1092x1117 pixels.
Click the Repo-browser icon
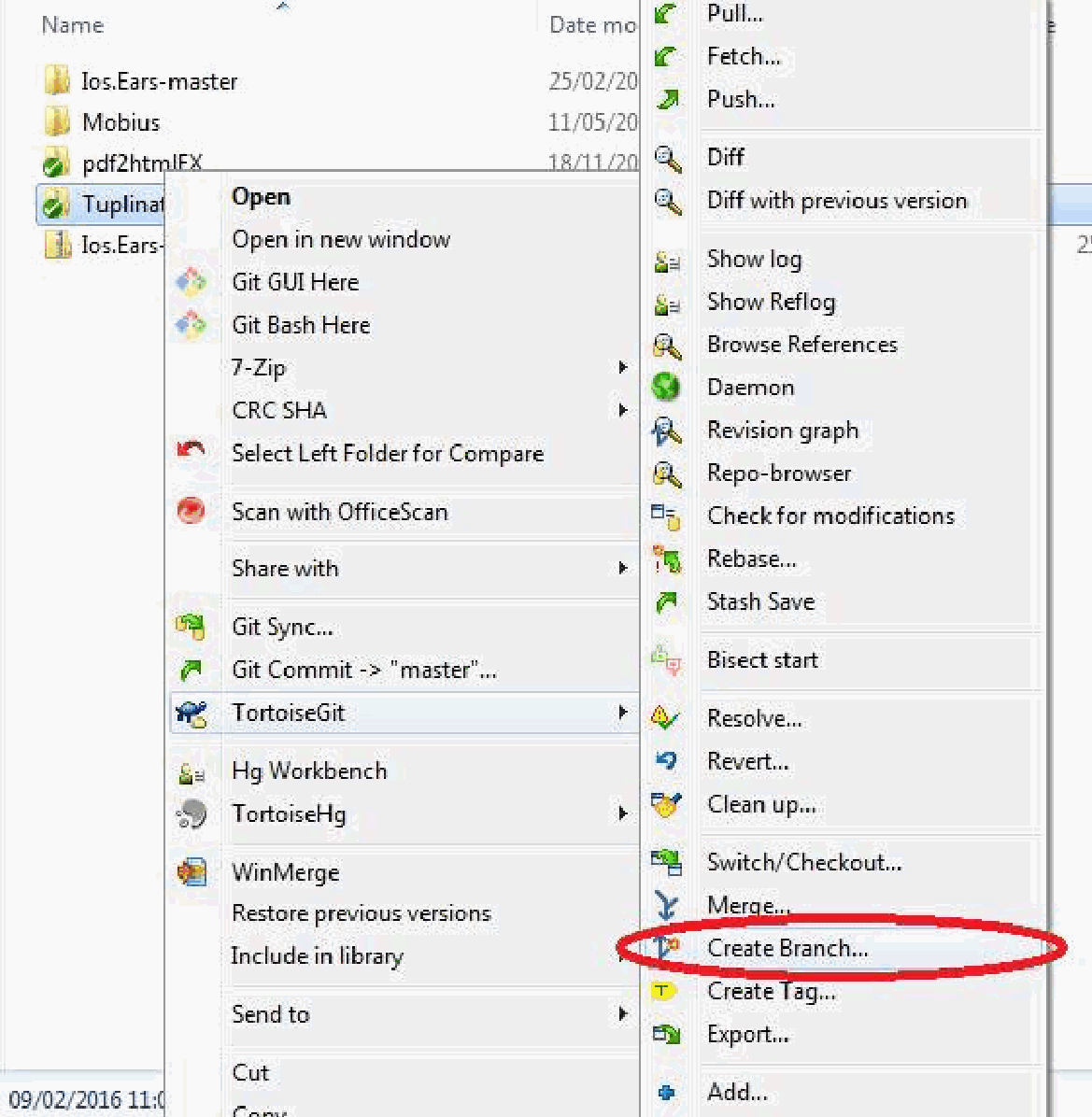pos(668,474)
